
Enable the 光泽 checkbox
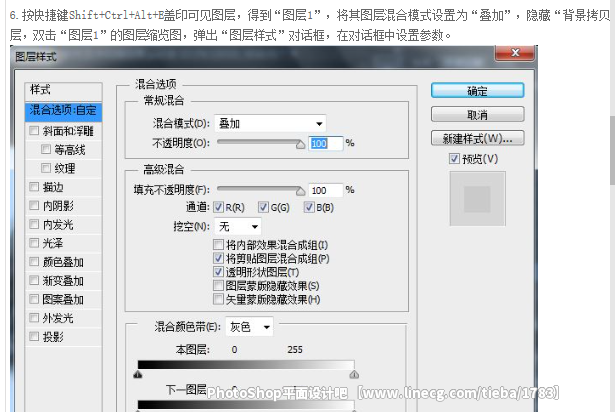34,243
